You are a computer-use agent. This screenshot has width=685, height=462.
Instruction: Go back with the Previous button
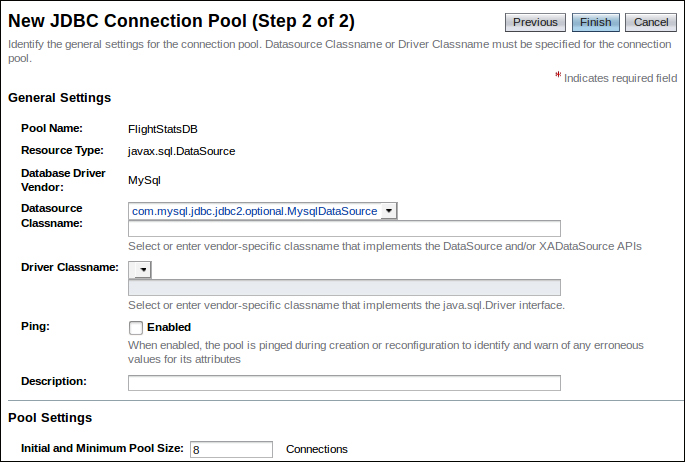535,22
